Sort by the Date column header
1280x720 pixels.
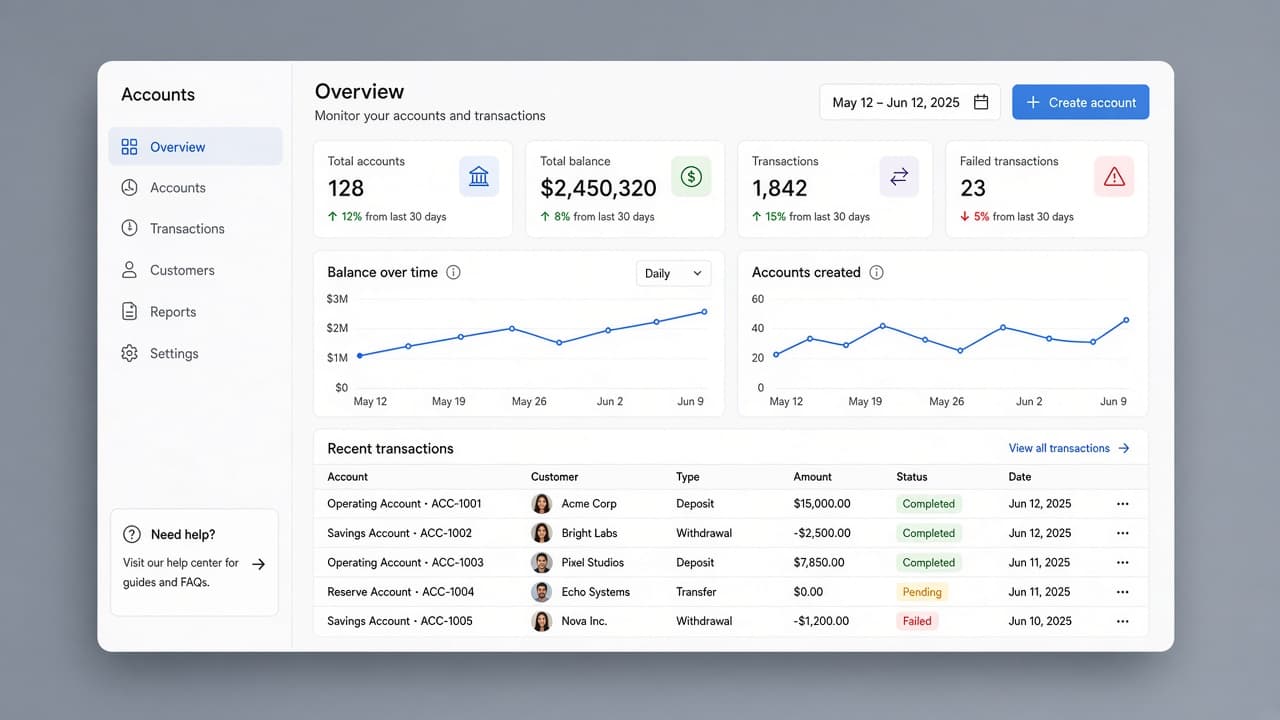click(1020, 477)
